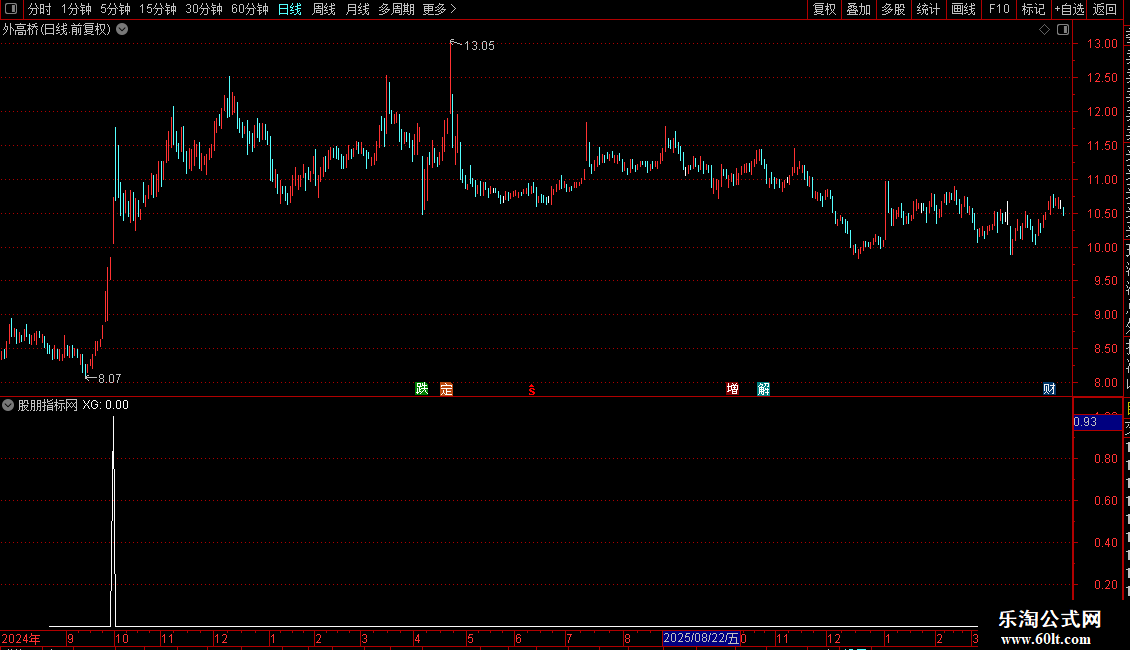Open the 股朋指标网 indicator dropdown
The width and height of the screenshot is (1130, 650).
pos(8,405)
